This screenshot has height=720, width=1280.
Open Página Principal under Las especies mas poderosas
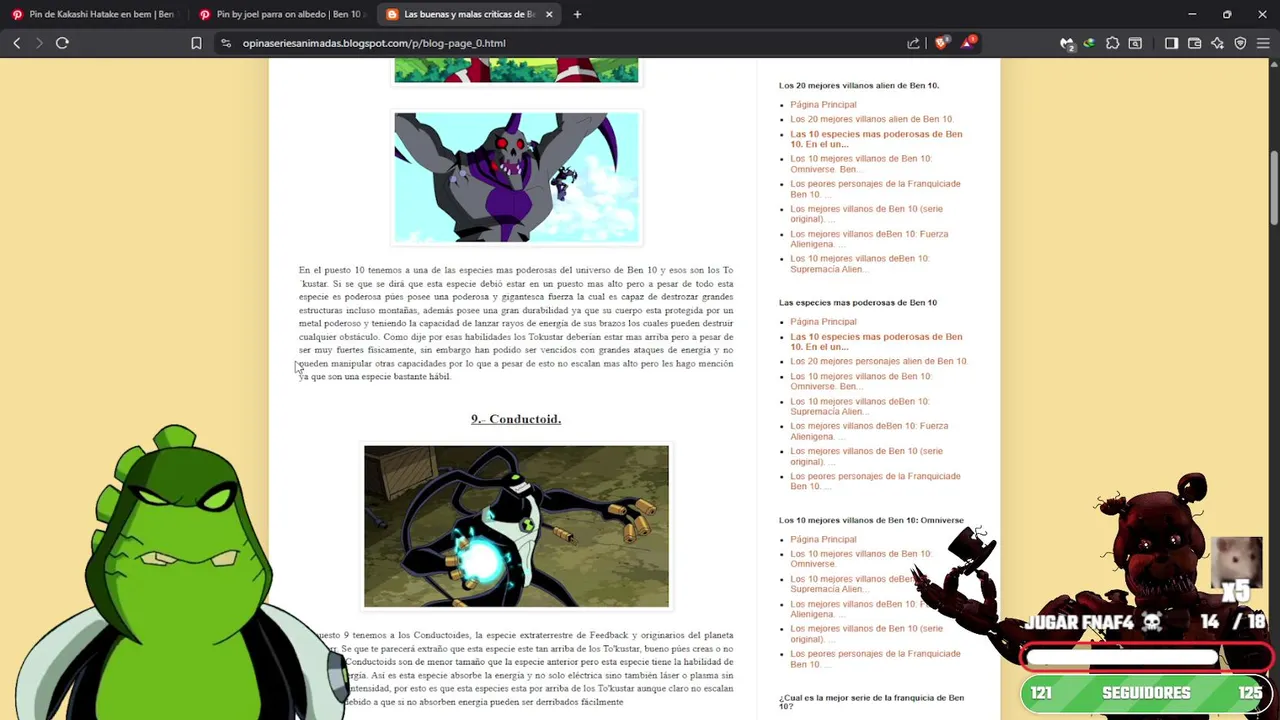click(823, 321)
